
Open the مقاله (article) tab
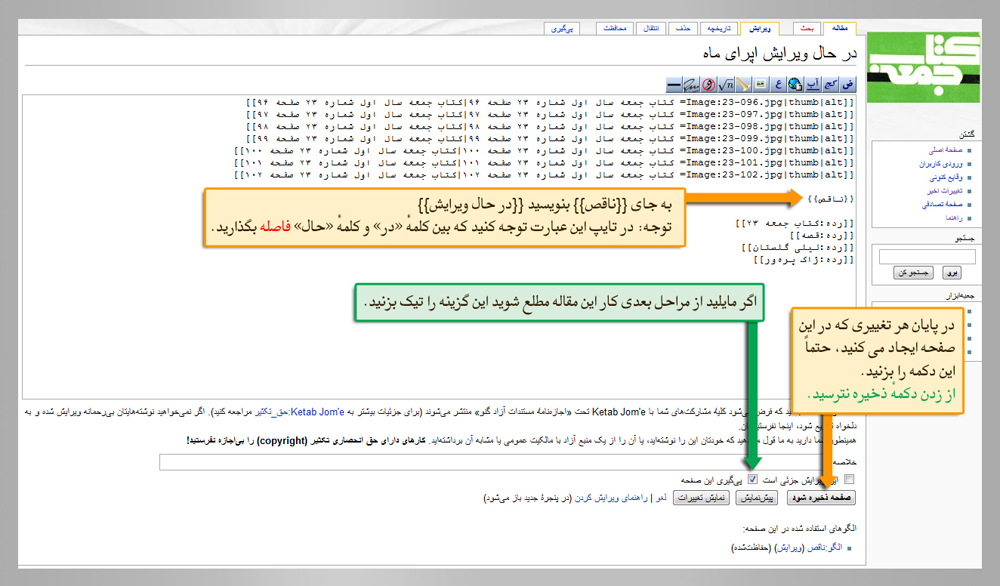[839, 29]
